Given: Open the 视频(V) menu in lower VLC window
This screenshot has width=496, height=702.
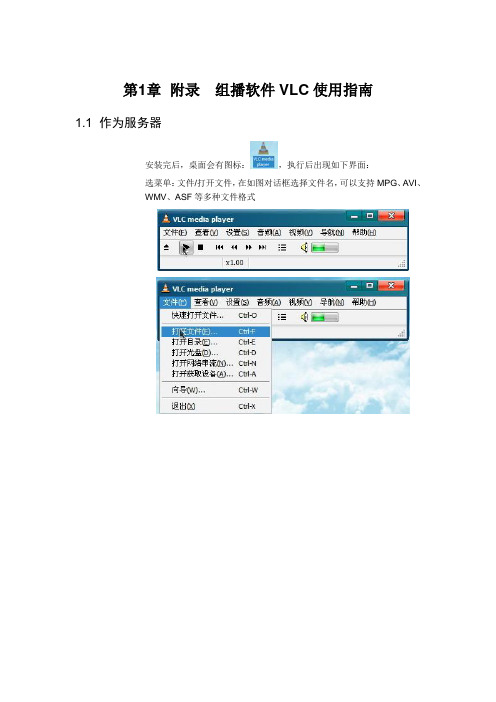Looking at the screenshot, I should coord(300,302).
